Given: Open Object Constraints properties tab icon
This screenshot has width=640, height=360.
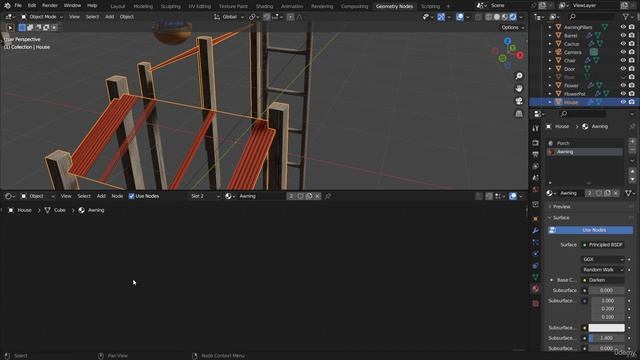Looking at the screenshot, I should 536,266.
